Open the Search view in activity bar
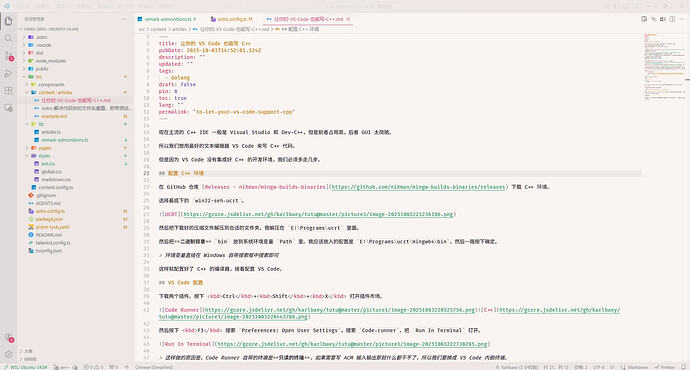The image size is (690, 370). pos(8,39)
